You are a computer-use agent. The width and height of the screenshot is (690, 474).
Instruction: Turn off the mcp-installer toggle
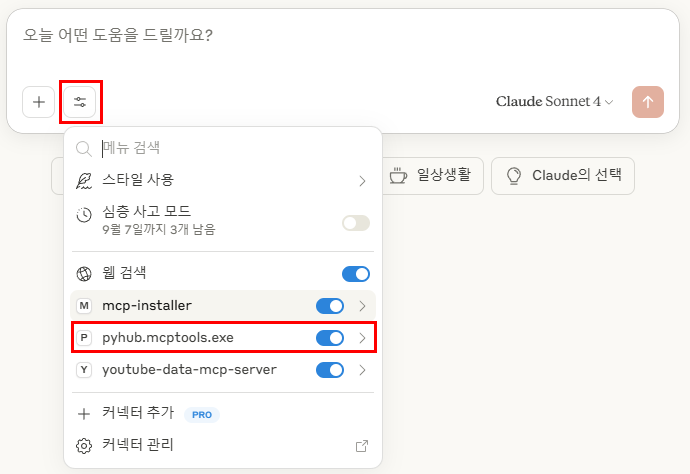pos(330,306)
